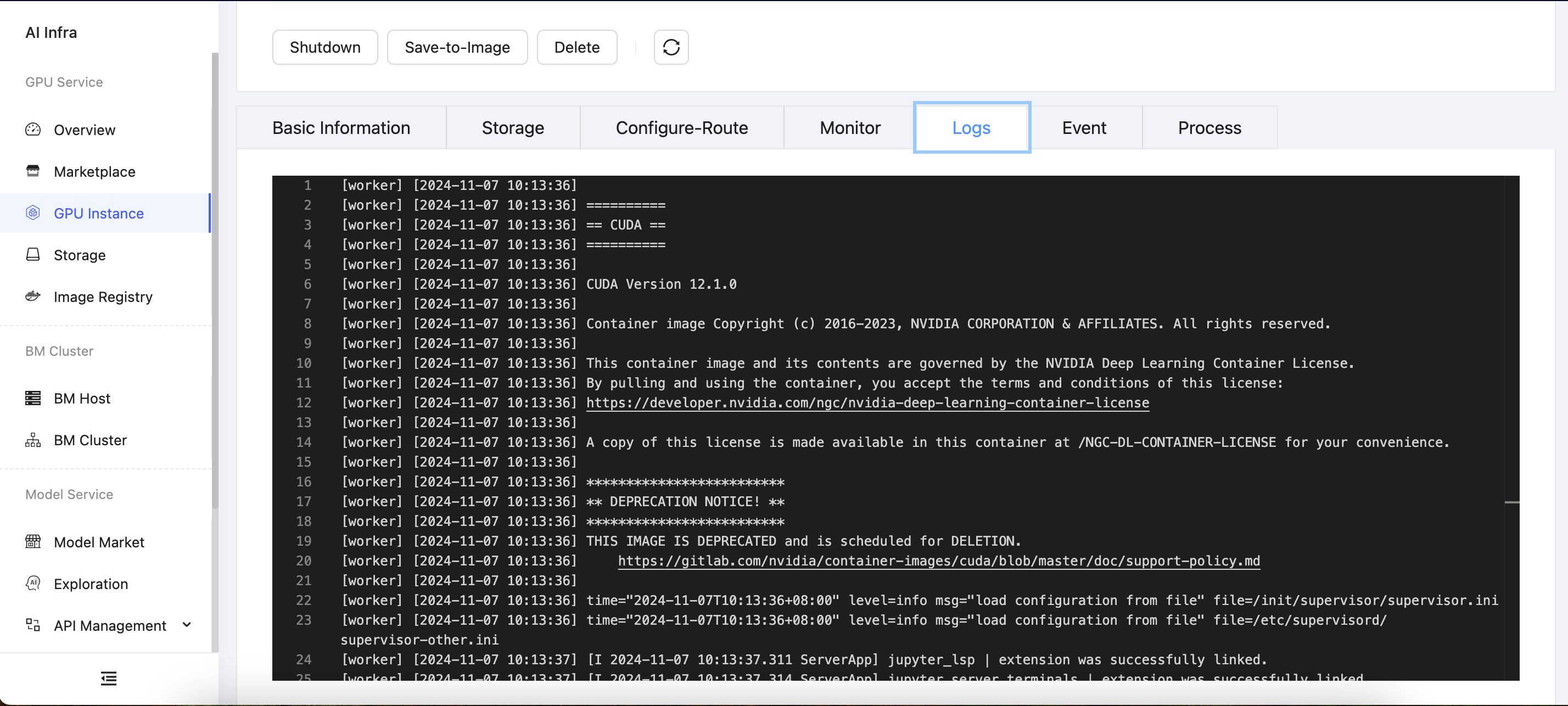Viewport: 1568px width, 706px height.
Task: Click the Save-to-Image button
Action: 457,47
